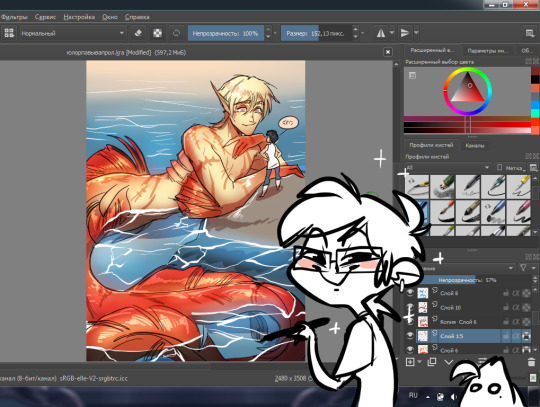Open the Фильтры menu
540x407 pixels.
coord(14,17)
